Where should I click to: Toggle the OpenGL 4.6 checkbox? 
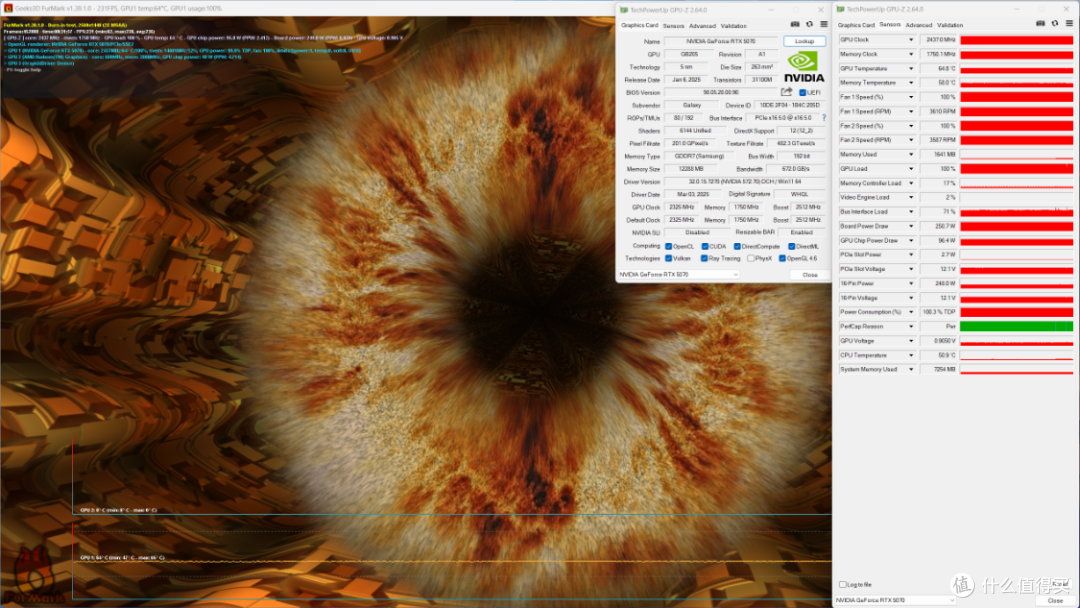coord(782,259)
